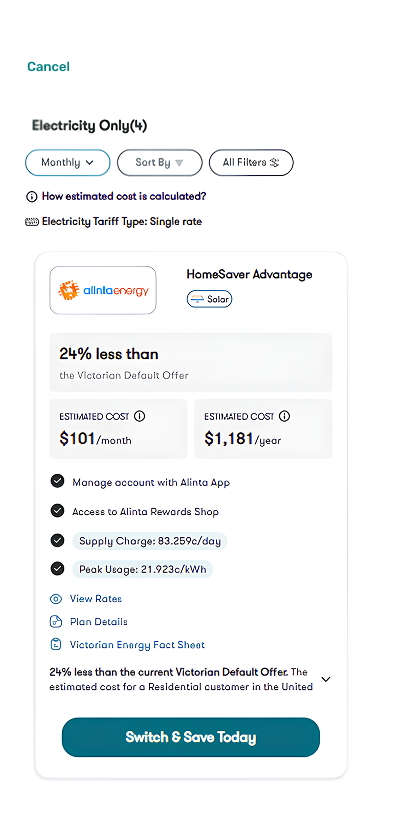Viewport: 393px width, 822px height.
Task: Click the checkmark next to Access to Alinta Rewards Shop
Action: tap(57, 511)
